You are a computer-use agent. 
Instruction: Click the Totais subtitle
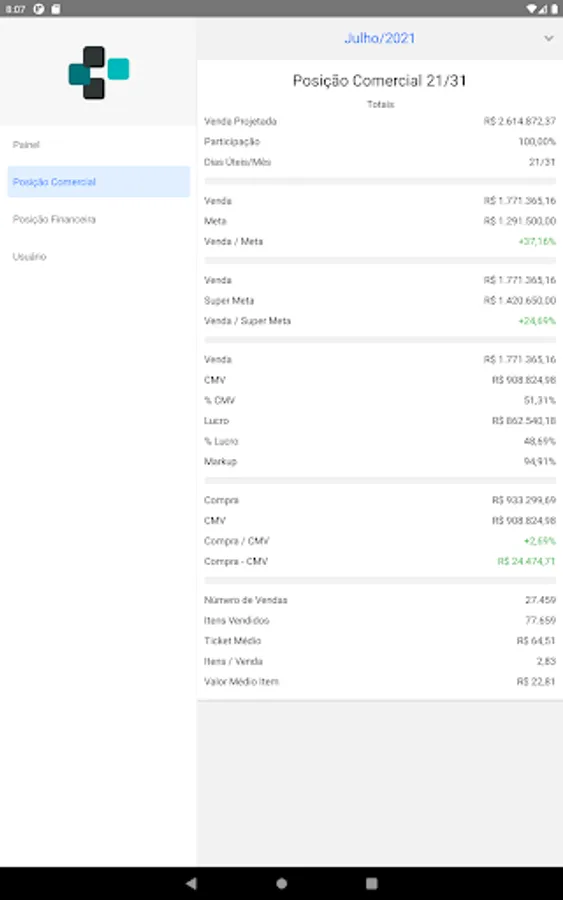(380, 104)
